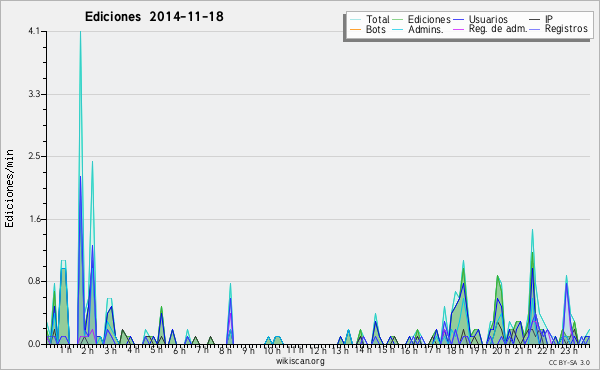
Task: Click the chart title 'Ediciones 2014-11-18'
Action: [154, 17]
